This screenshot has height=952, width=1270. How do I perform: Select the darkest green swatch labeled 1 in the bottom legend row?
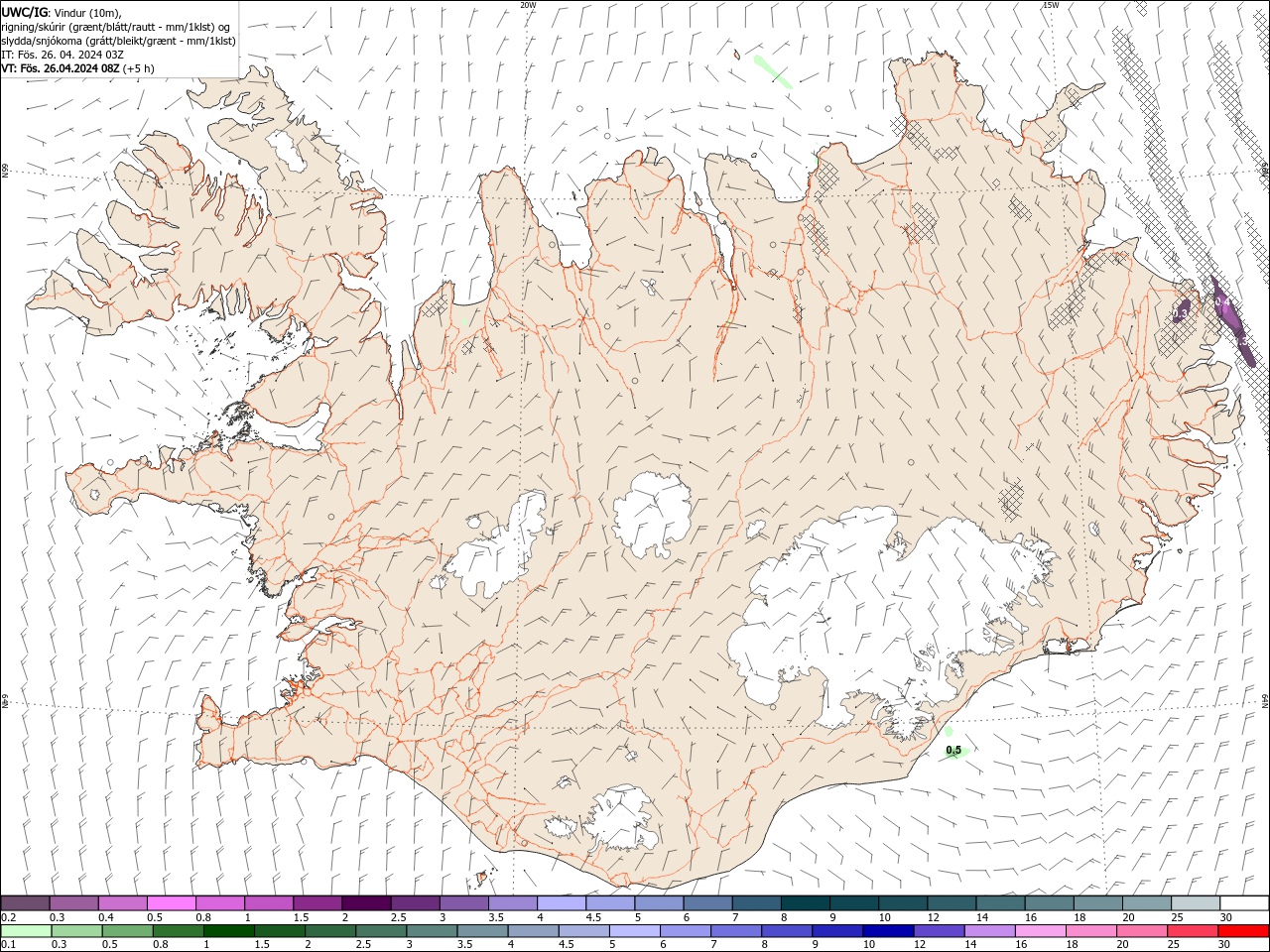[x=229, y=931]
